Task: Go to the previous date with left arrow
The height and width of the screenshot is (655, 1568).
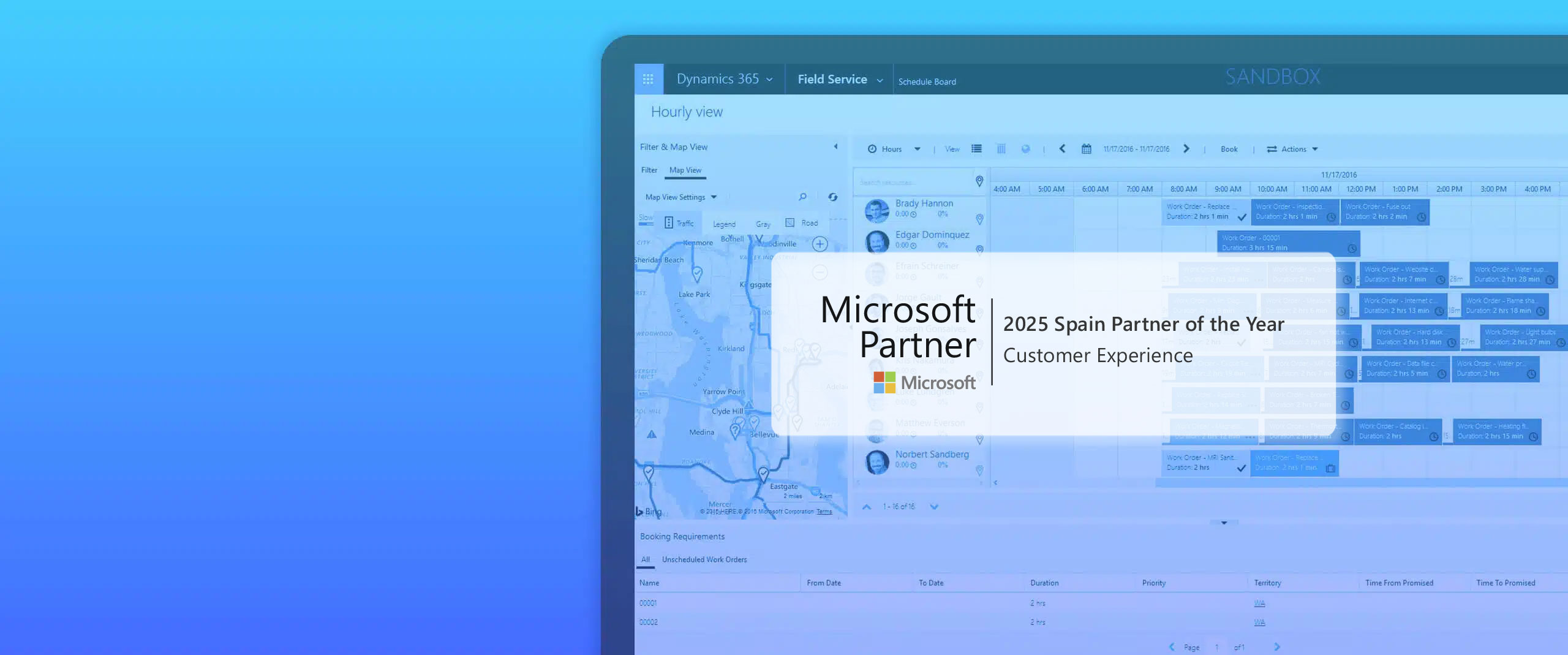Action: pos(1062,149)
